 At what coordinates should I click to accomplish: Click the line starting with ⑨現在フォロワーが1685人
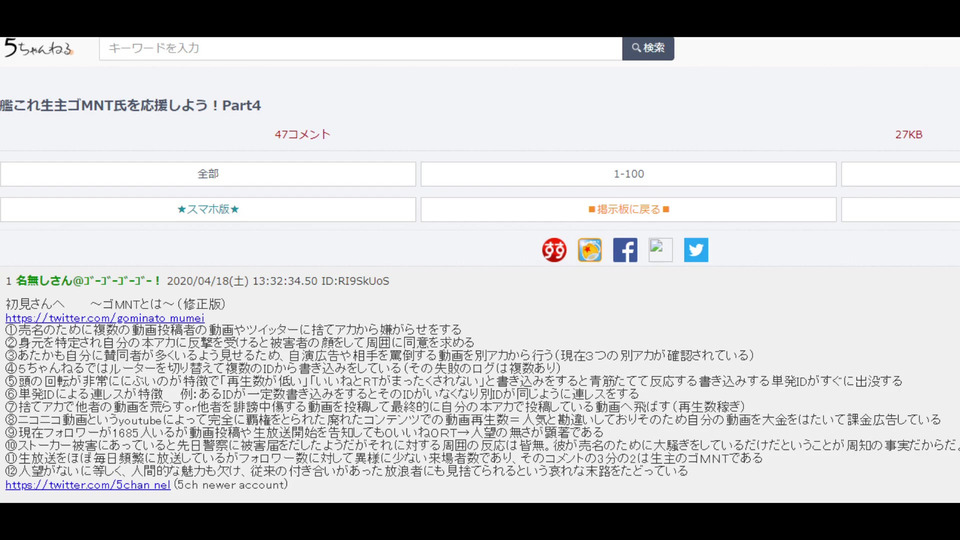tap(304, 432)
